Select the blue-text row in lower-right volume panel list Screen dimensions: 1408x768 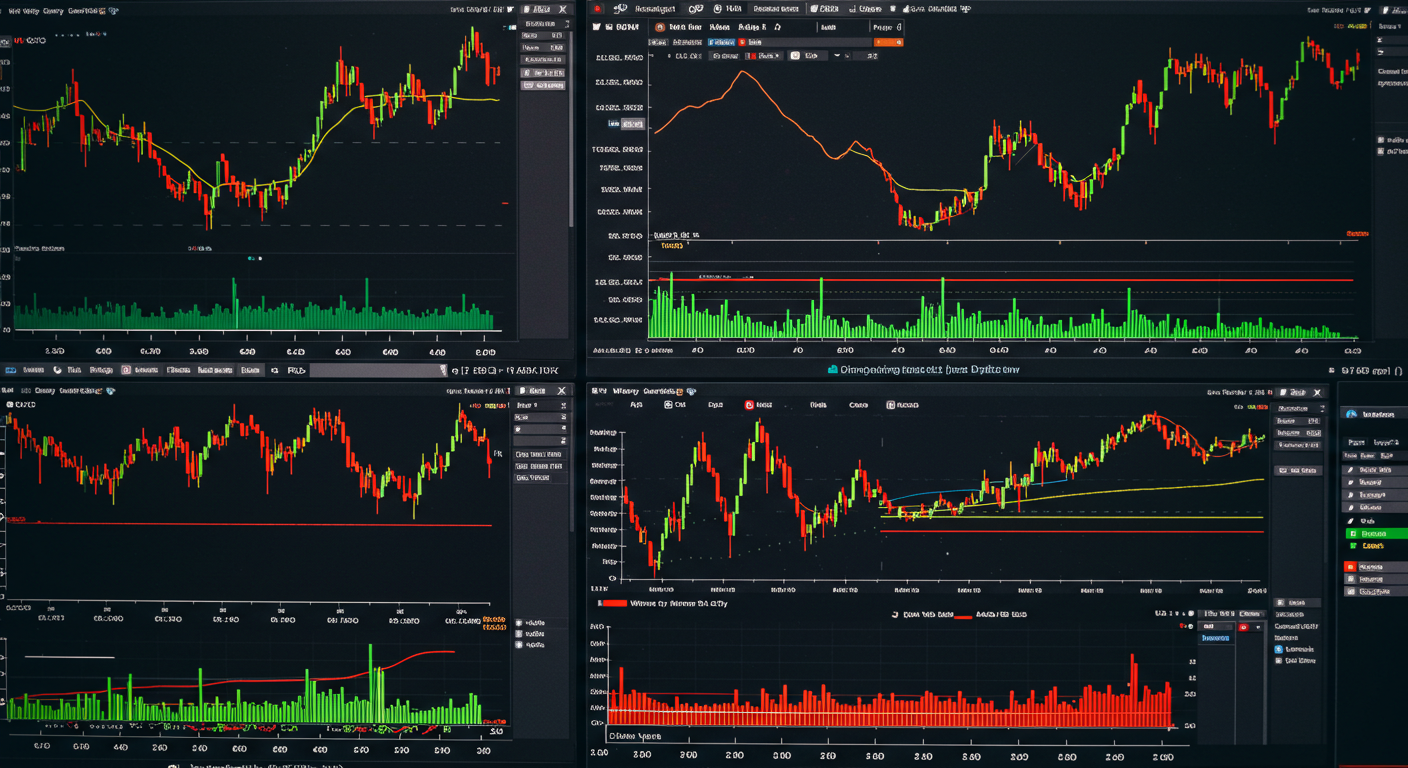pos(1215,638)
